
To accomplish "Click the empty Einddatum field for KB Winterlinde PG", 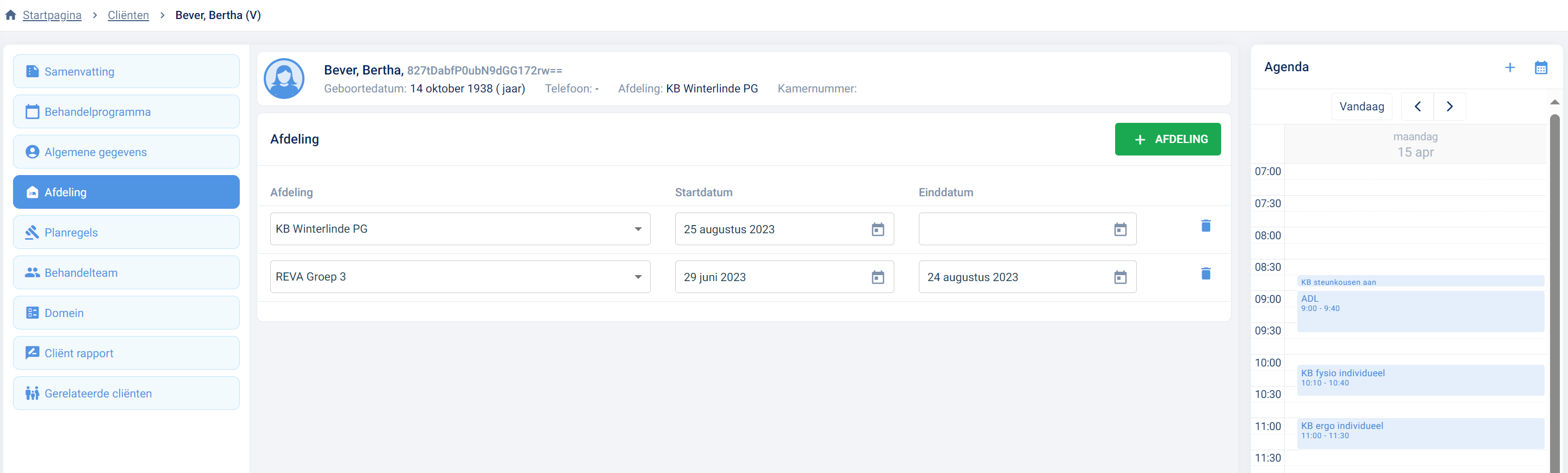I will [x=1027, y=229].
